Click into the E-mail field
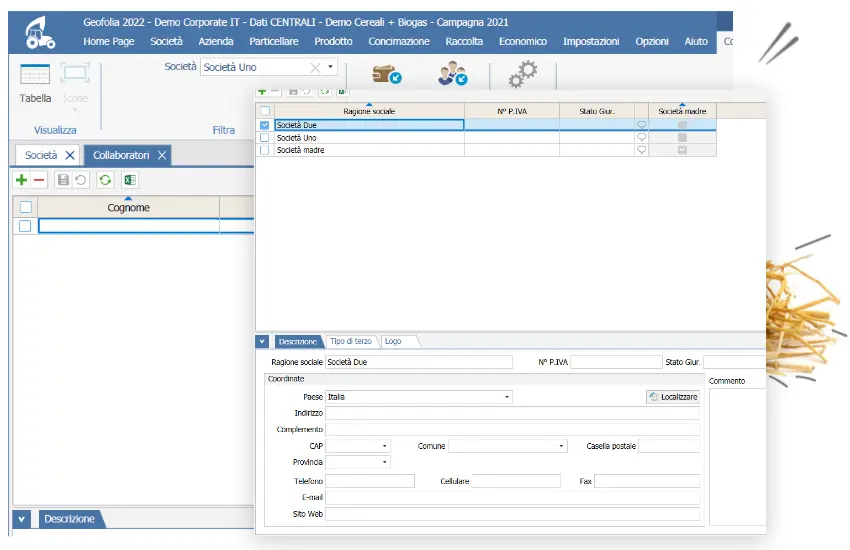The width and height of the screenshot is (850, 550). [512, 497]
